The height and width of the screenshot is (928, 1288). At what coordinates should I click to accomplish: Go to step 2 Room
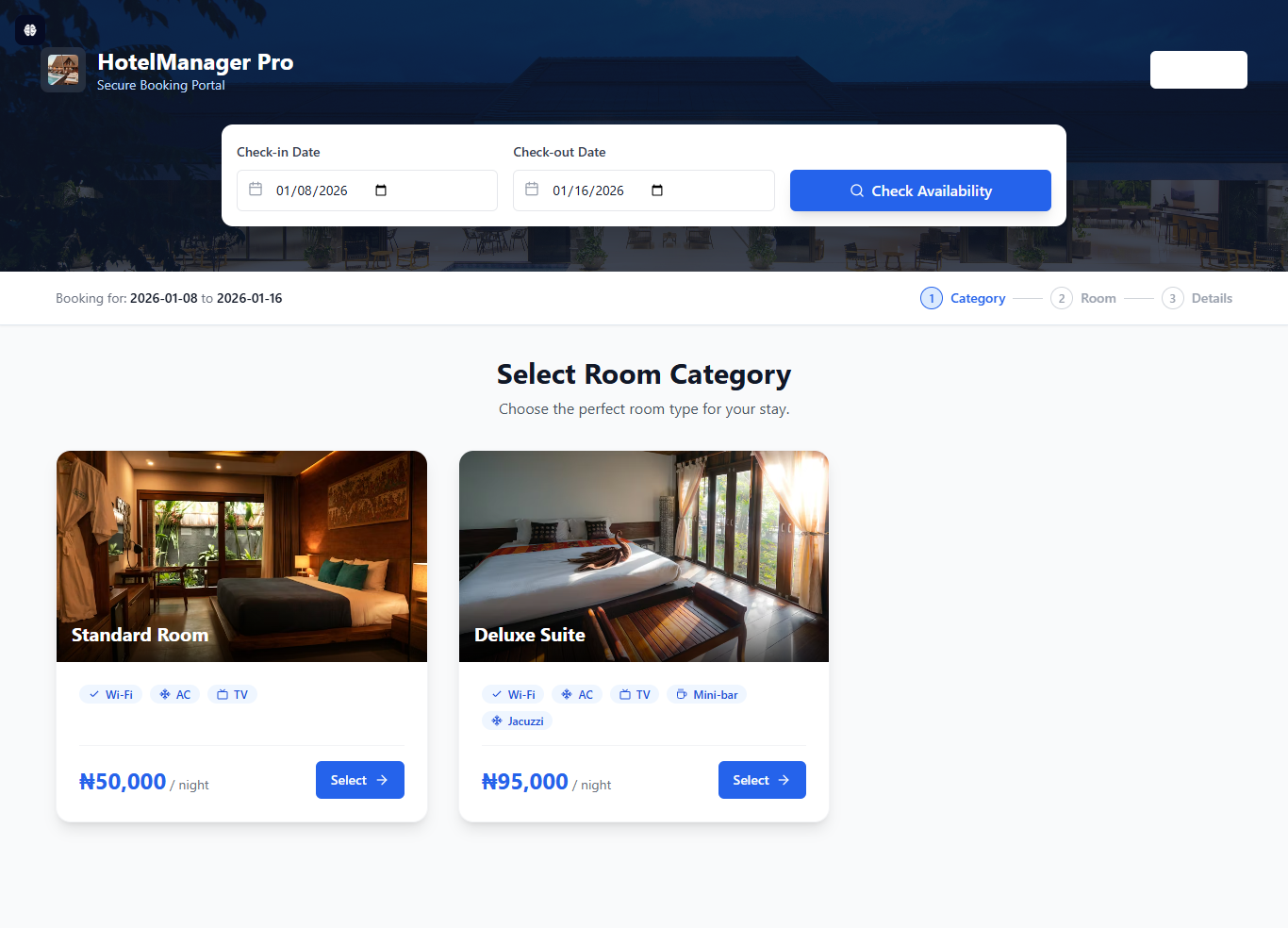click(x=1083, y=298)
